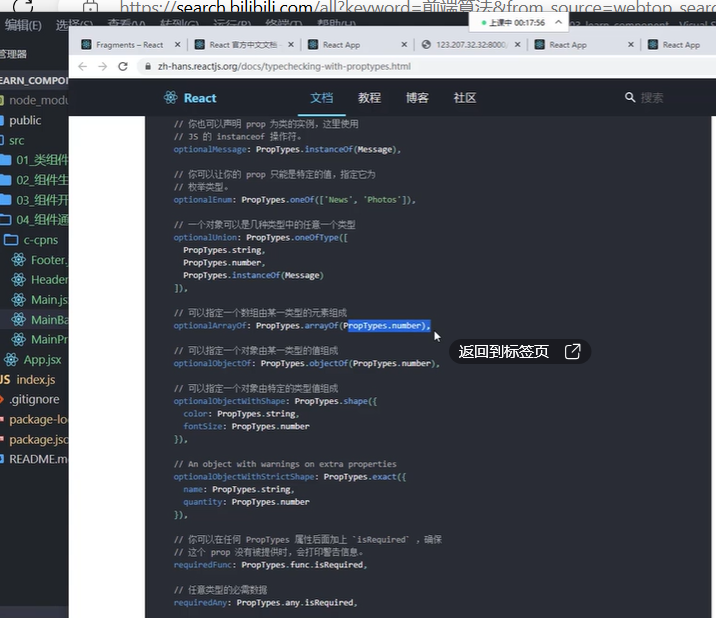Close the React 官方中文文档 tab
Image resolution: width=716 pixels, height=618 pixels.
point(291,44)
